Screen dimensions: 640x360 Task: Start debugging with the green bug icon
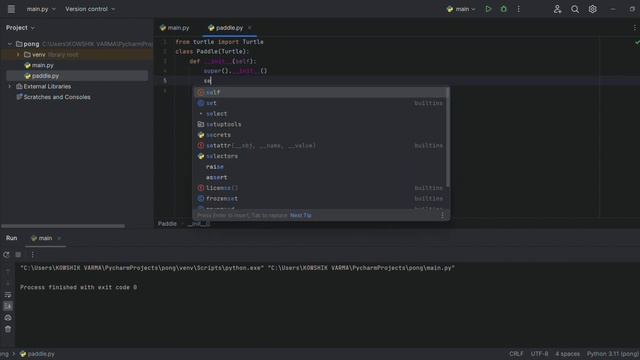click(x=504, y=9)
